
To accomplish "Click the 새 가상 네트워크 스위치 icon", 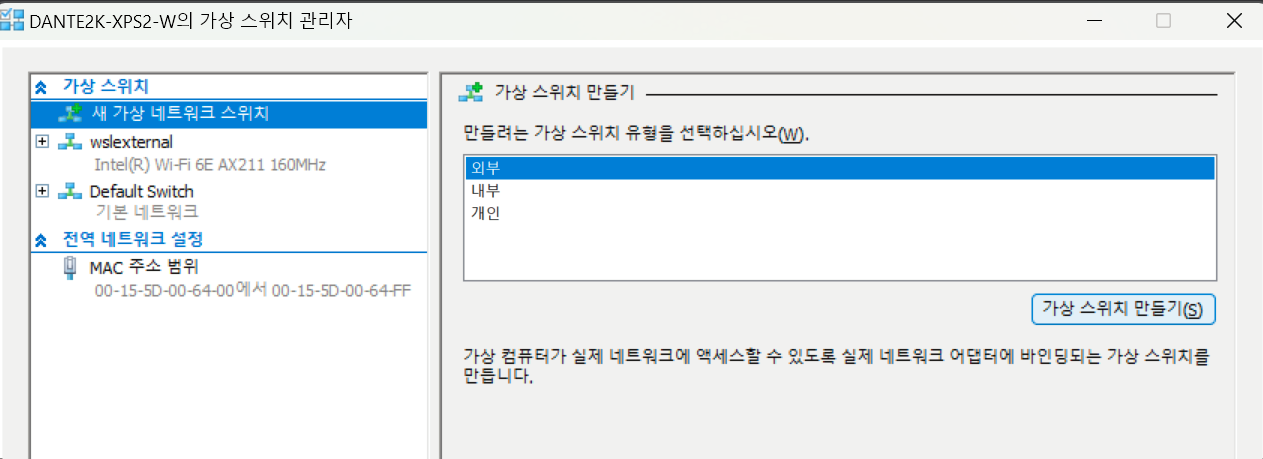I will (69, 114).
